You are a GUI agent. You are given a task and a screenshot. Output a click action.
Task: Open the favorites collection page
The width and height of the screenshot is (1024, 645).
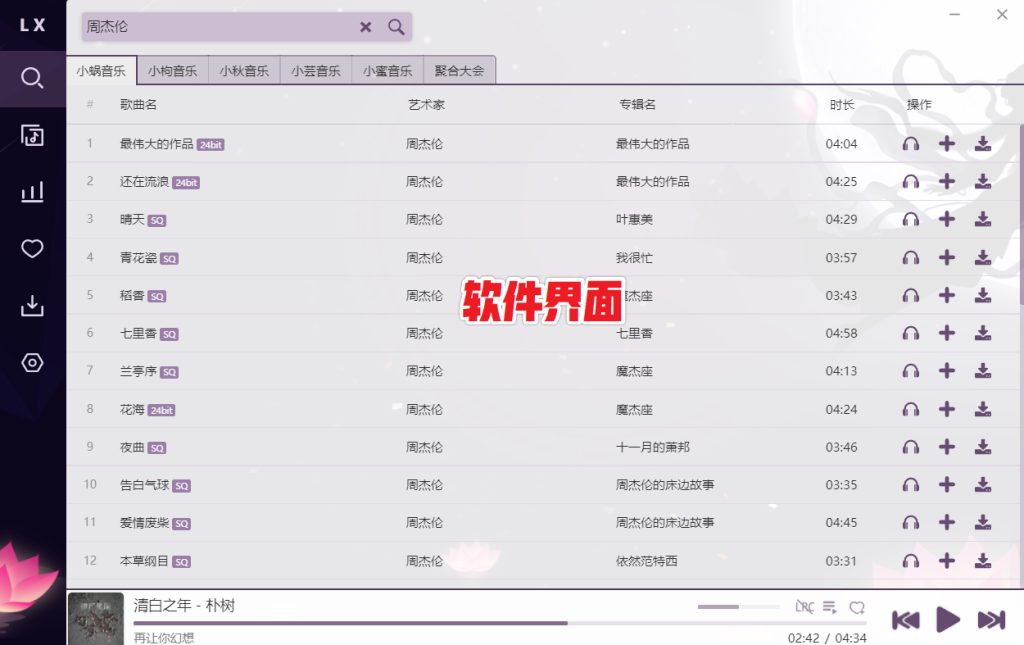(31, 248)
